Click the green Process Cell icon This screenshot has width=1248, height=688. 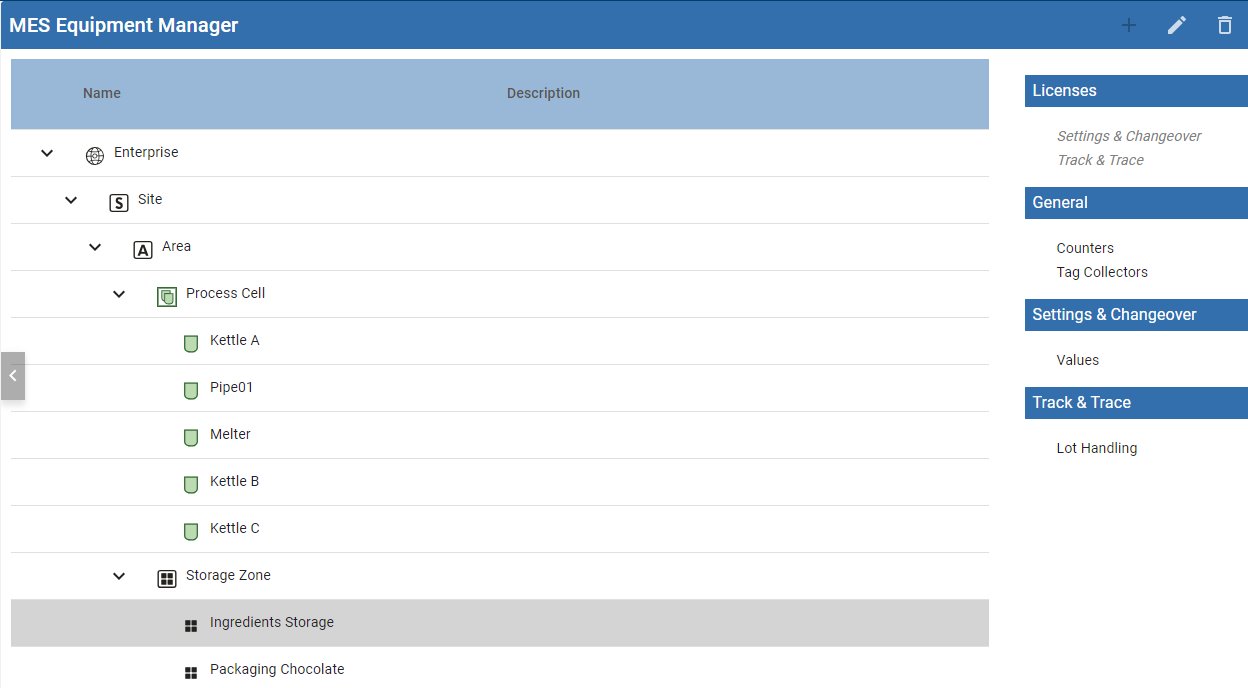click(167, 296)
